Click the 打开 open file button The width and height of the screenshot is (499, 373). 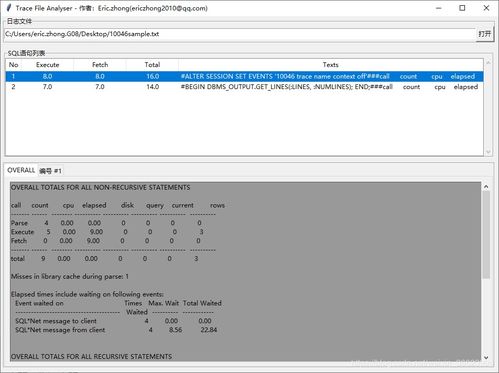(x=484, y=34)
